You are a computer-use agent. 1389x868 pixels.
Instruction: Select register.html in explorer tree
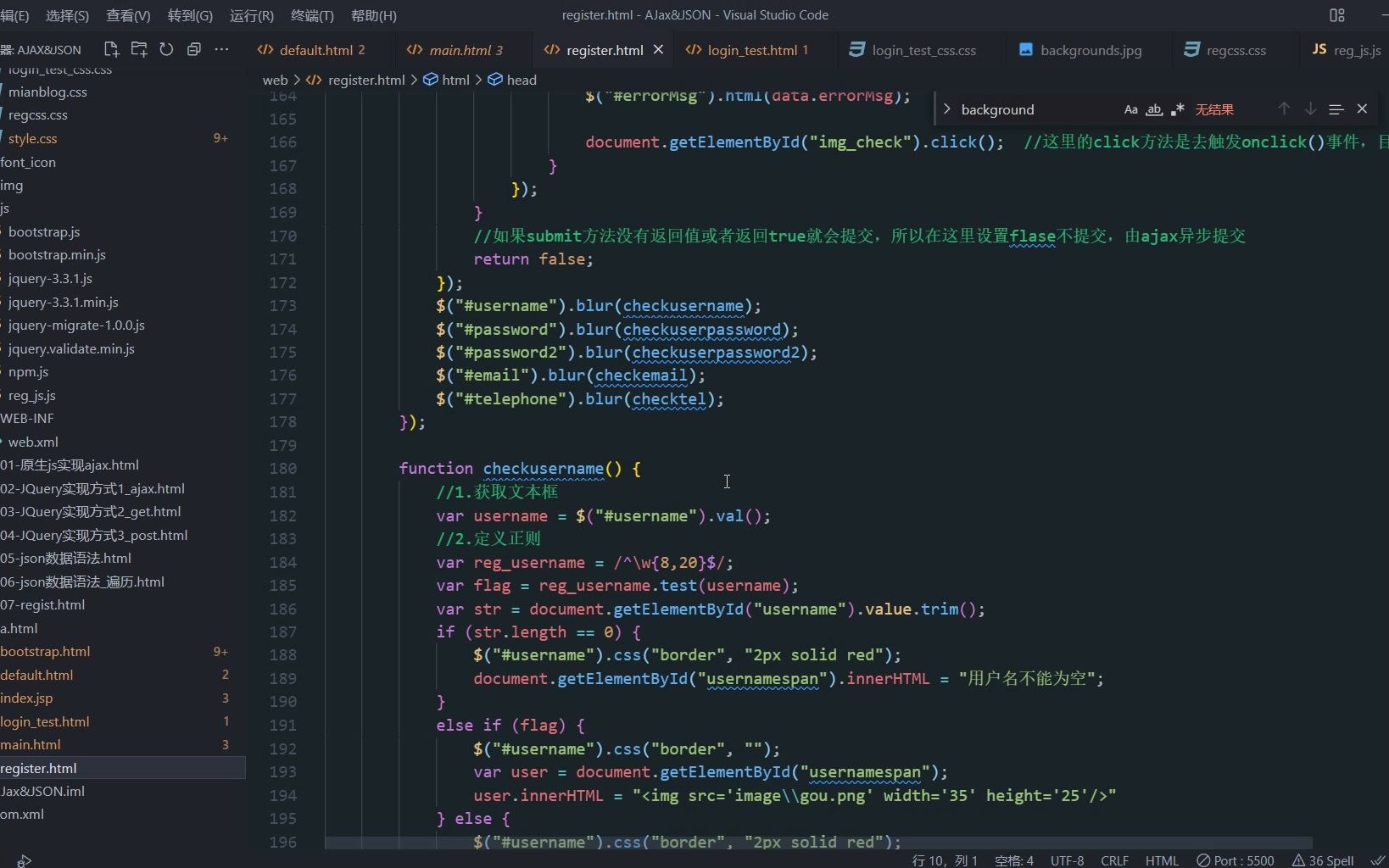click(123, 768)
